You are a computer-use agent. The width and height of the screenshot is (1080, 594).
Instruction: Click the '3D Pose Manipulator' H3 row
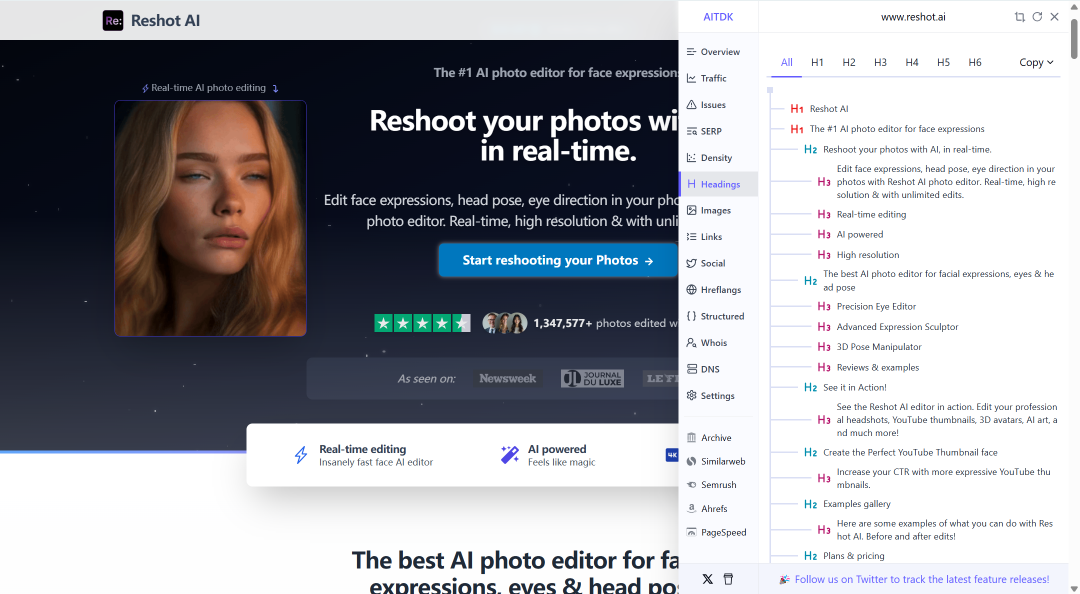pyautogui.click(x=869, y=347)
